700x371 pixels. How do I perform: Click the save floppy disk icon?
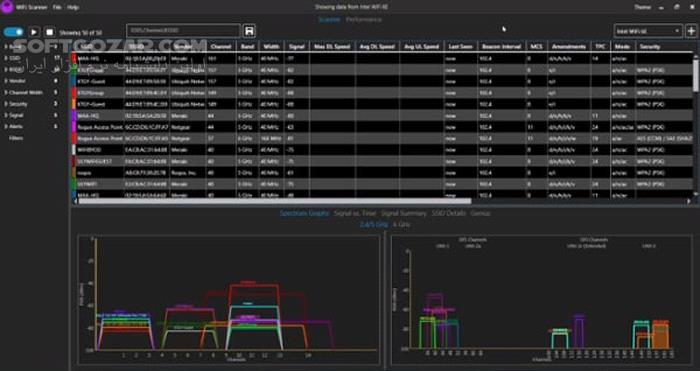pos(249,31)
